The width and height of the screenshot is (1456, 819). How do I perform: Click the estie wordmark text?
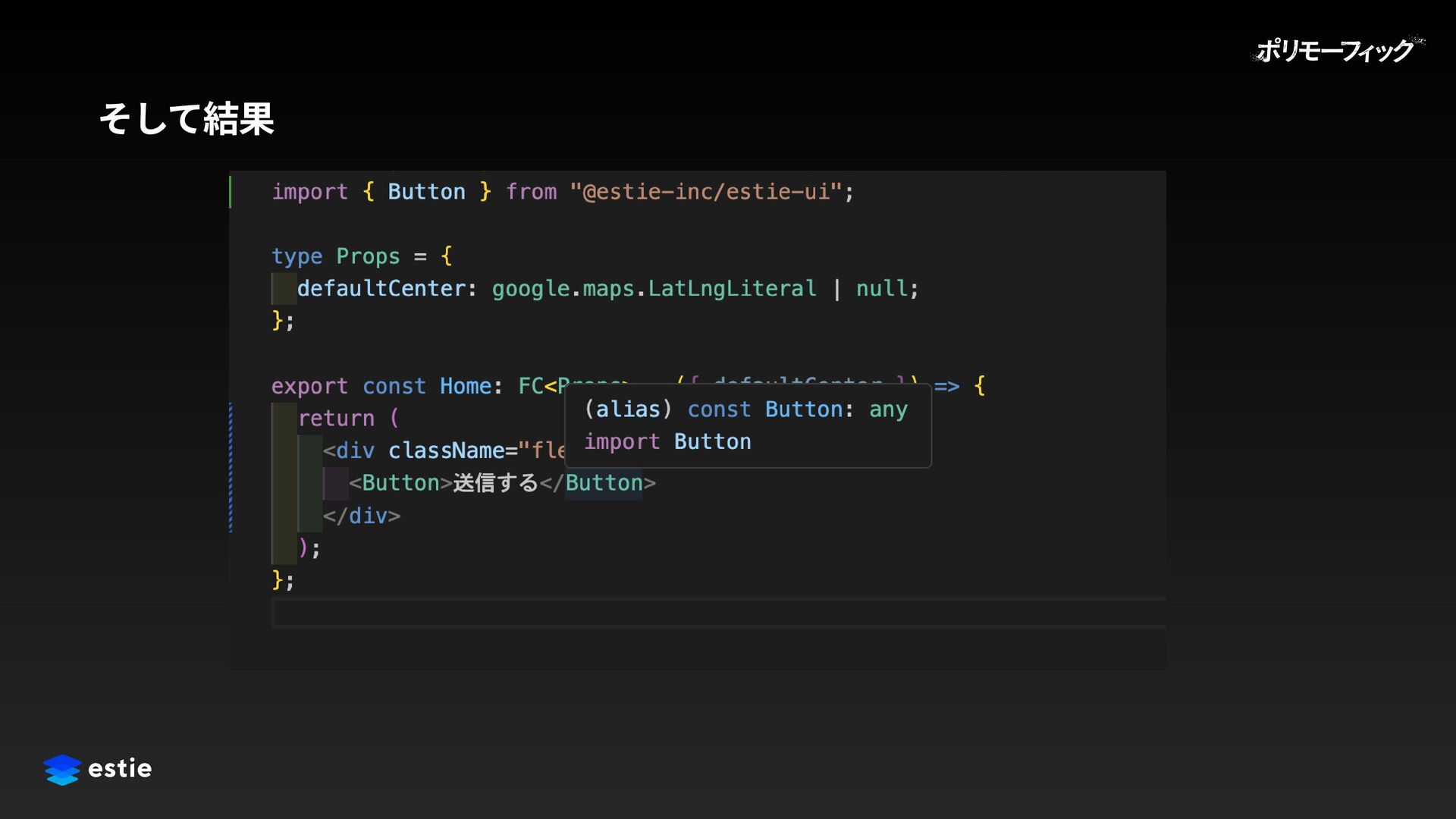click(x=120, y=769)
